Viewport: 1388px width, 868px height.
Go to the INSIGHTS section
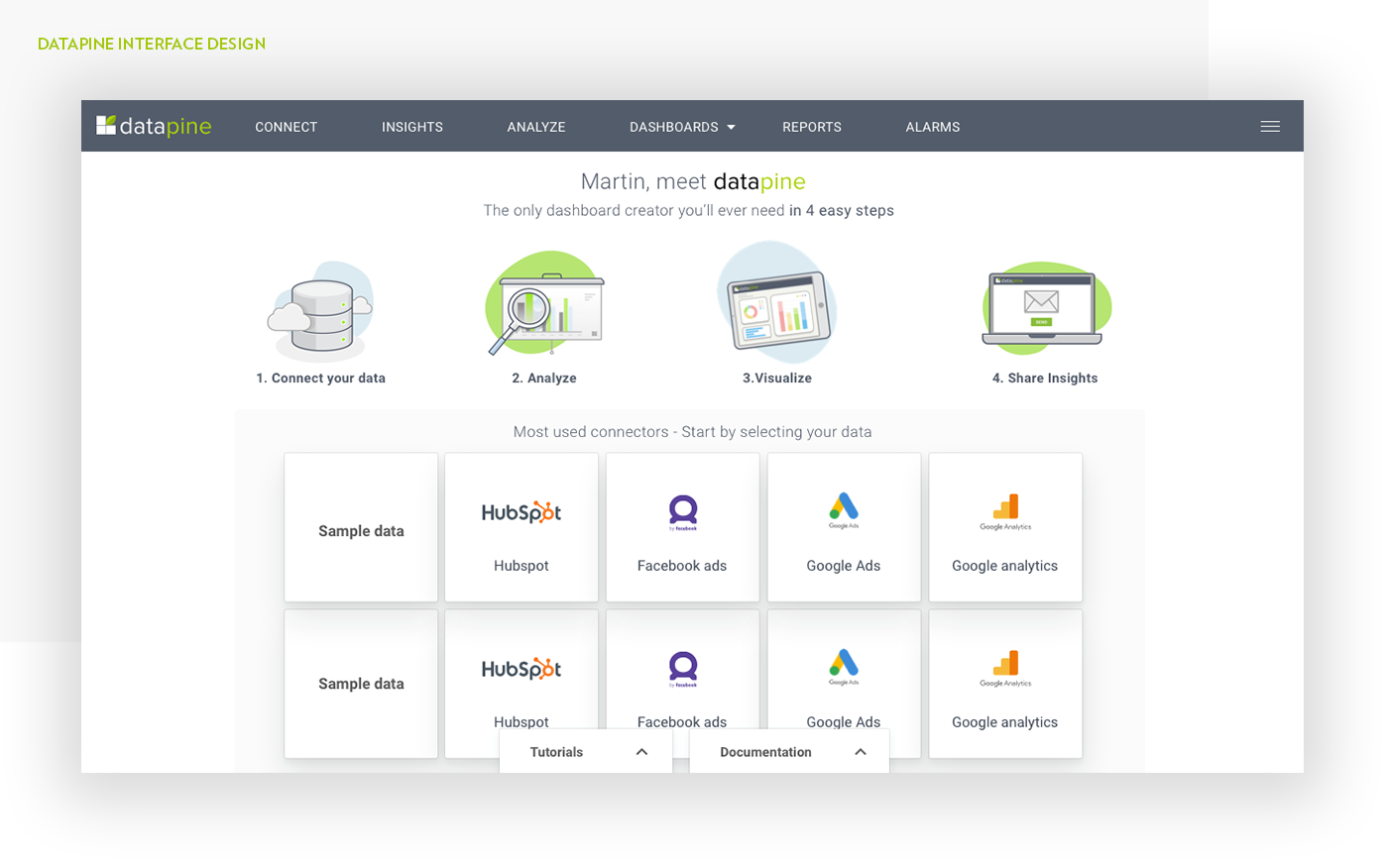[412, 127]
